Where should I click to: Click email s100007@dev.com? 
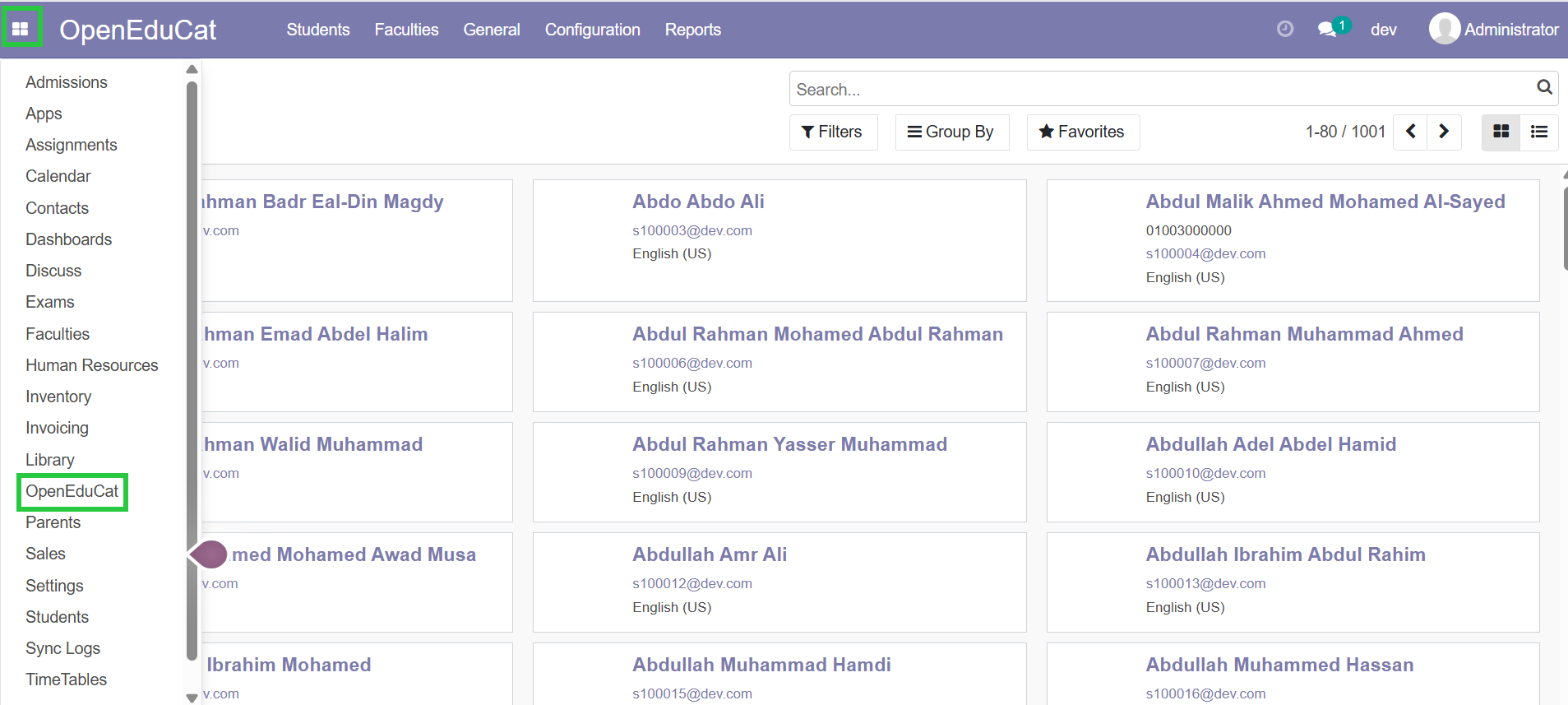pyautogui.click(x=1205, y=363)
